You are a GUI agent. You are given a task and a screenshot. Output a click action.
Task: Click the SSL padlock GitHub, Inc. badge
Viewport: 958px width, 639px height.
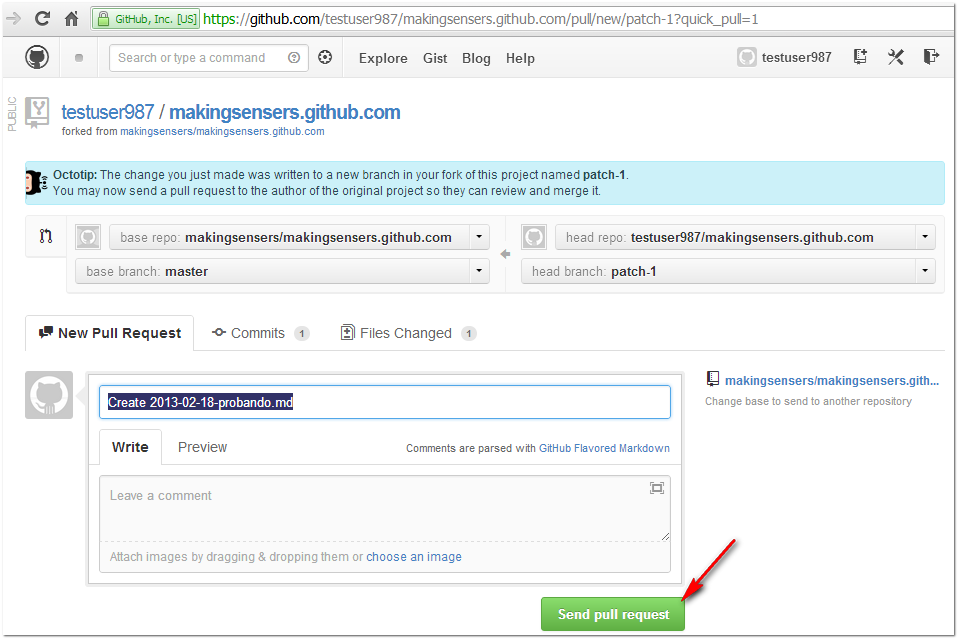[146, 19]
